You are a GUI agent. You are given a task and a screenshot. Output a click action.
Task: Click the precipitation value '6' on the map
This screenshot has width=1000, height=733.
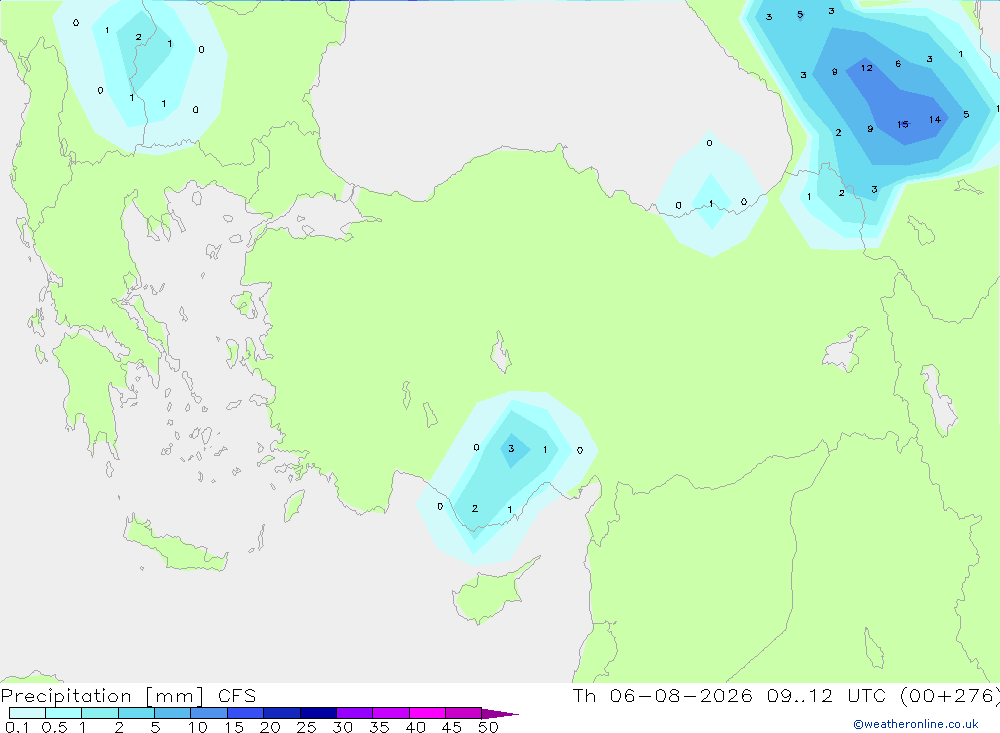(898, 64)
